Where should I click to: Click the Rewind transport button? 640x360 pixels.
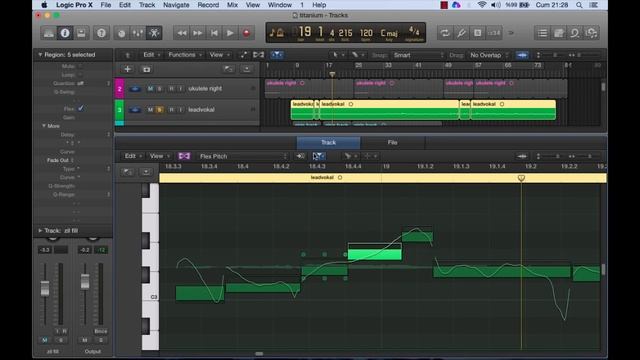pyautogui.click(x=182, y=33)
